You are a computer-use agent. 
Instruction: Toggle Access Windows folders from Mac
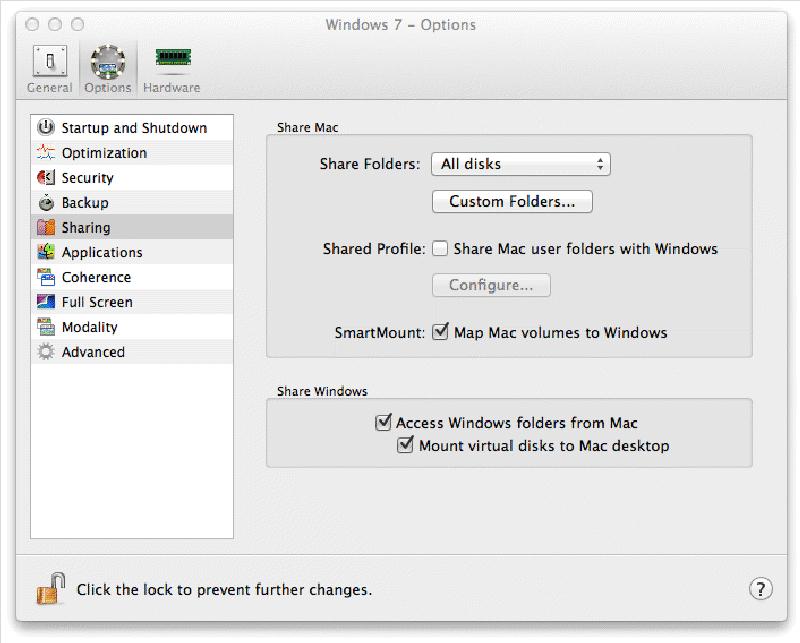383,422
